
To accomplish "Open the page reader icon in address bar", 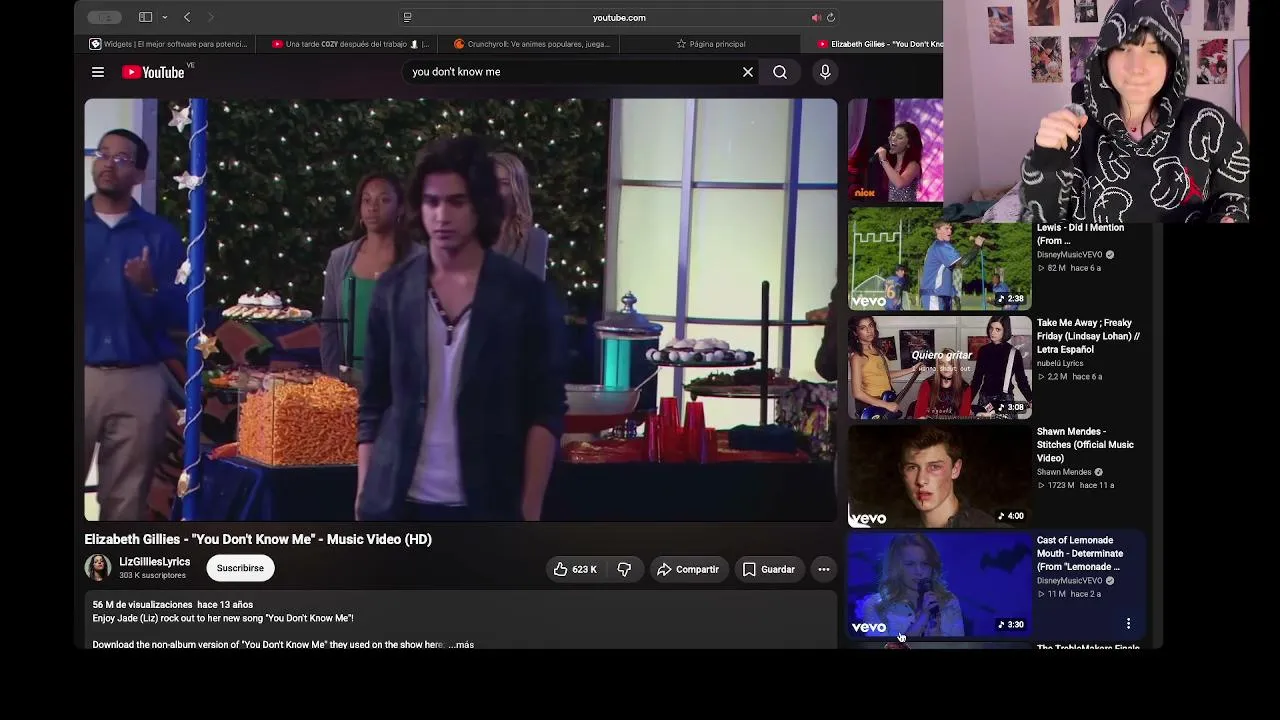I will click(x=407, y=17).
